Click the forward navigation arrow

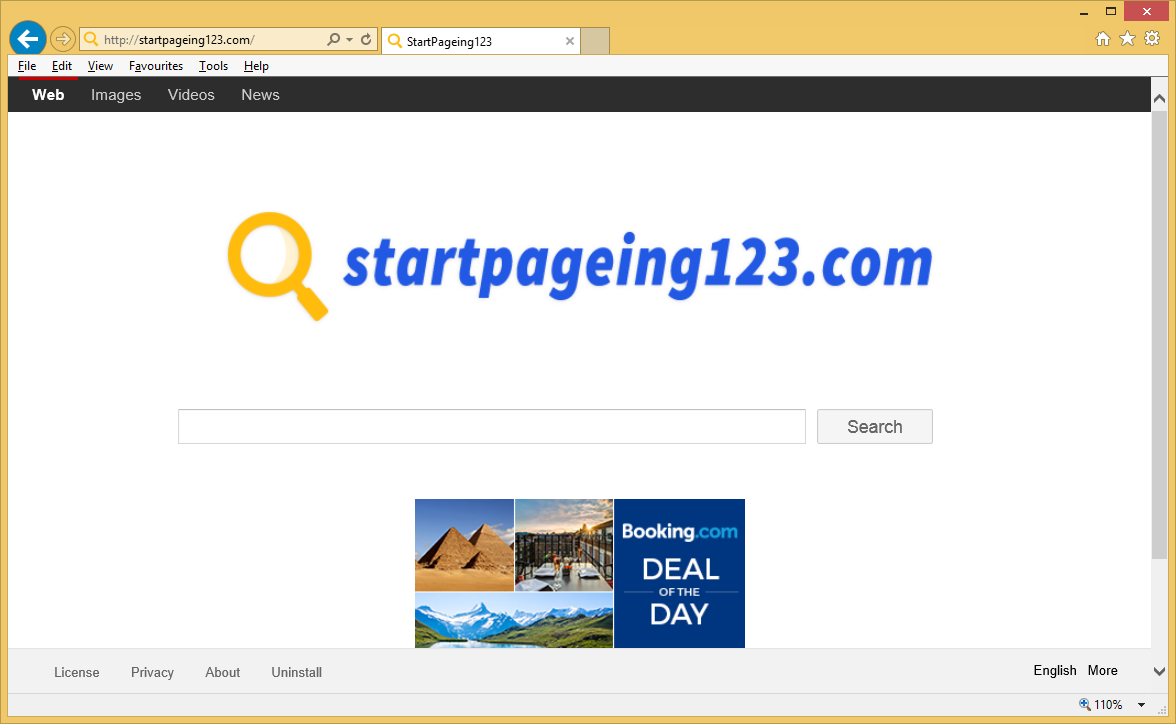pyautogui.click(x=63, y=39)
